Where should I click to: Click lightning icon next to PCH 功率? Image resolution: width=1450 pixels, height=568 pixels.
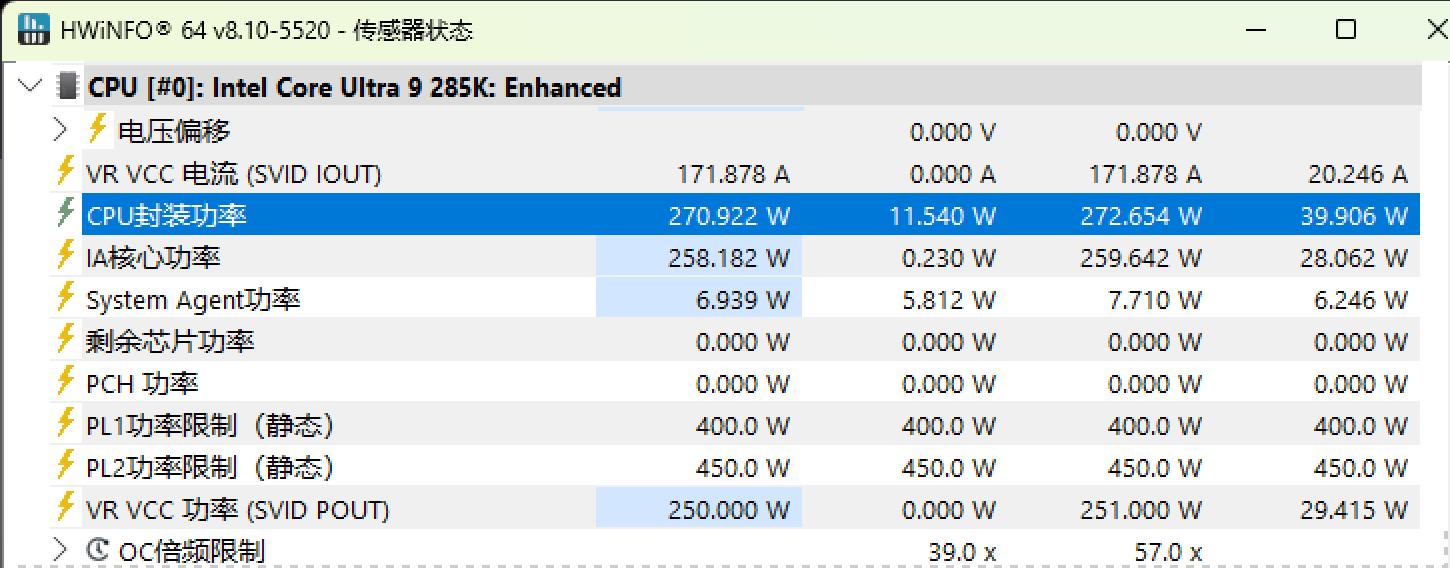(65, 383)
